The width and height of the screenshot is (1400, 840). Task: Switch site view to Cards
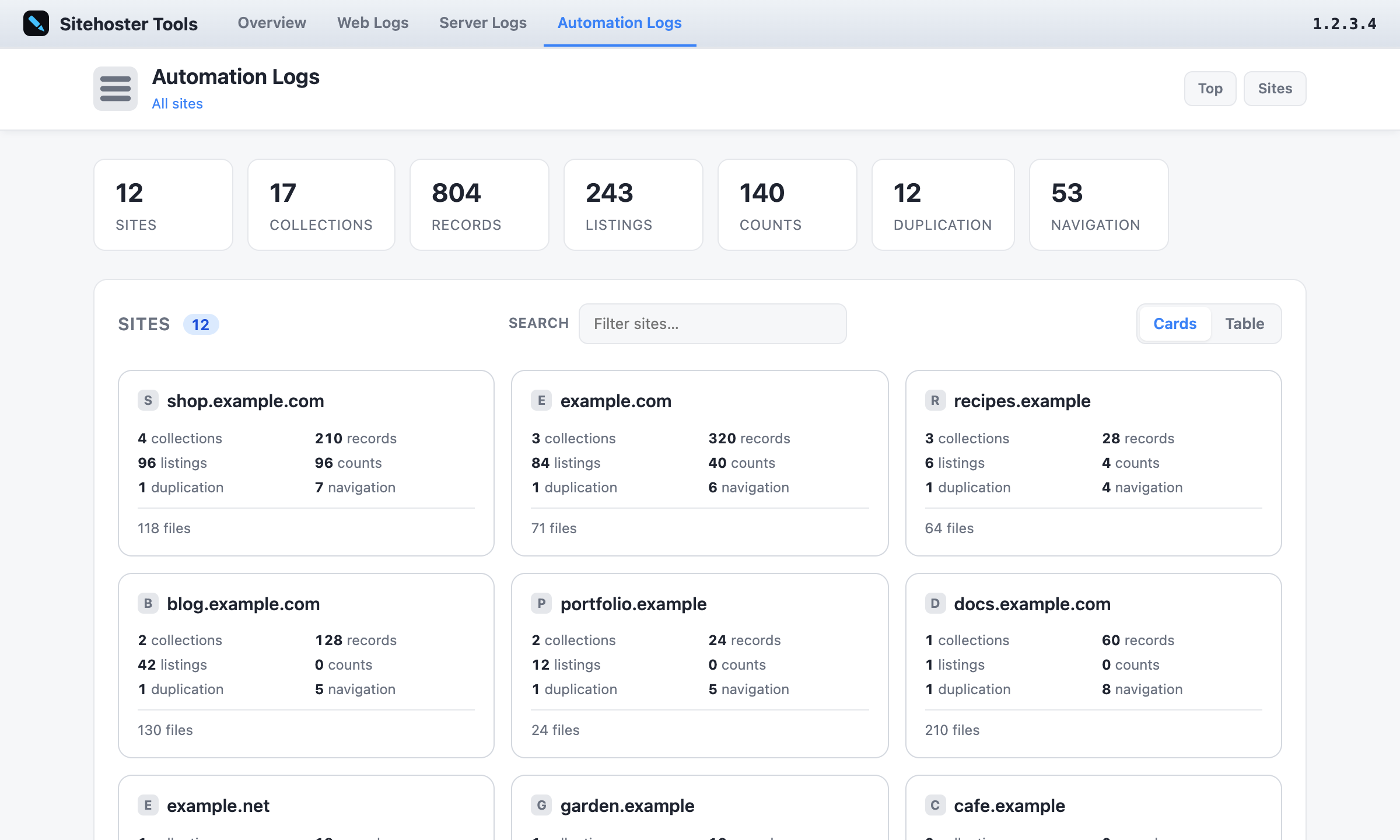pyautogui.click(x=1175, y=324)
